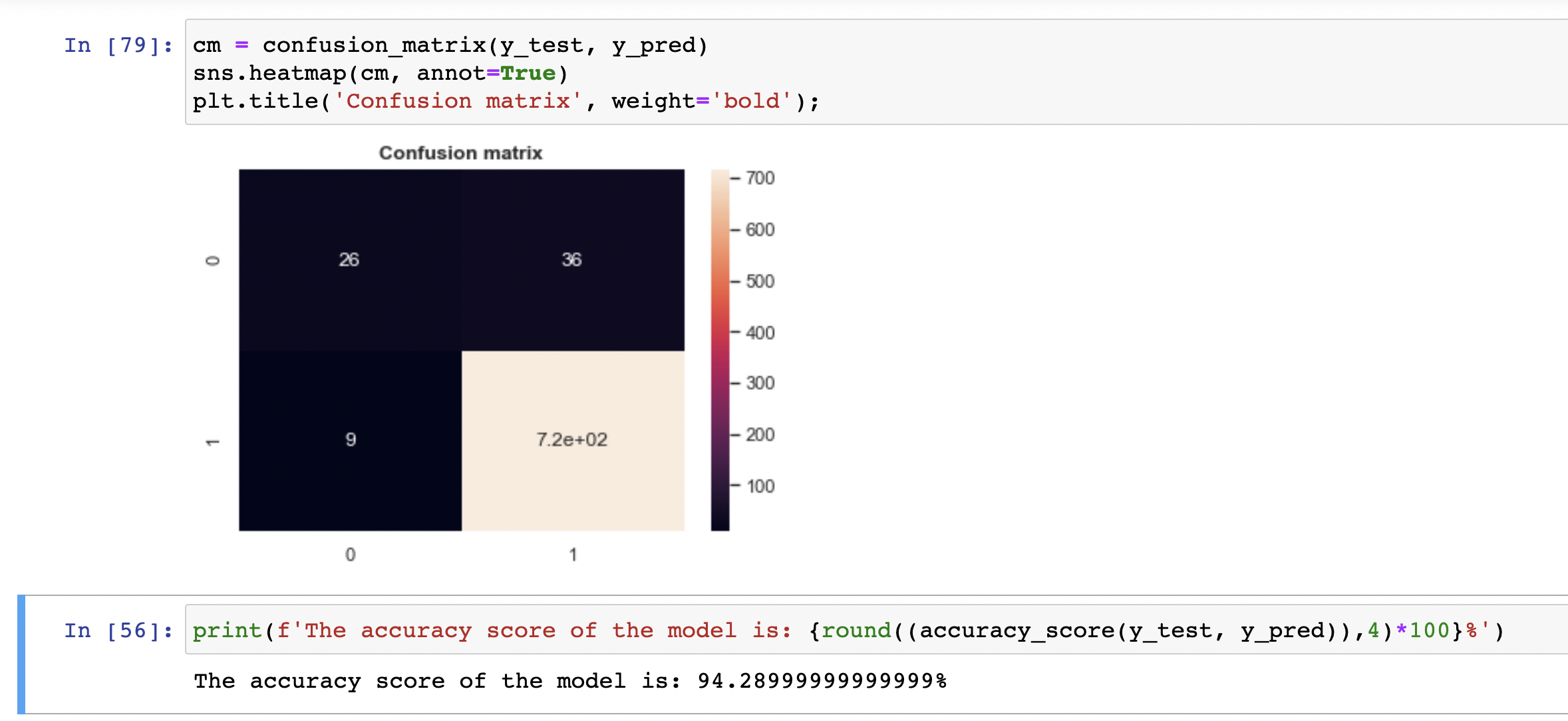Click the True keyword in the code
1568x721 pixels.
(529, 73)
